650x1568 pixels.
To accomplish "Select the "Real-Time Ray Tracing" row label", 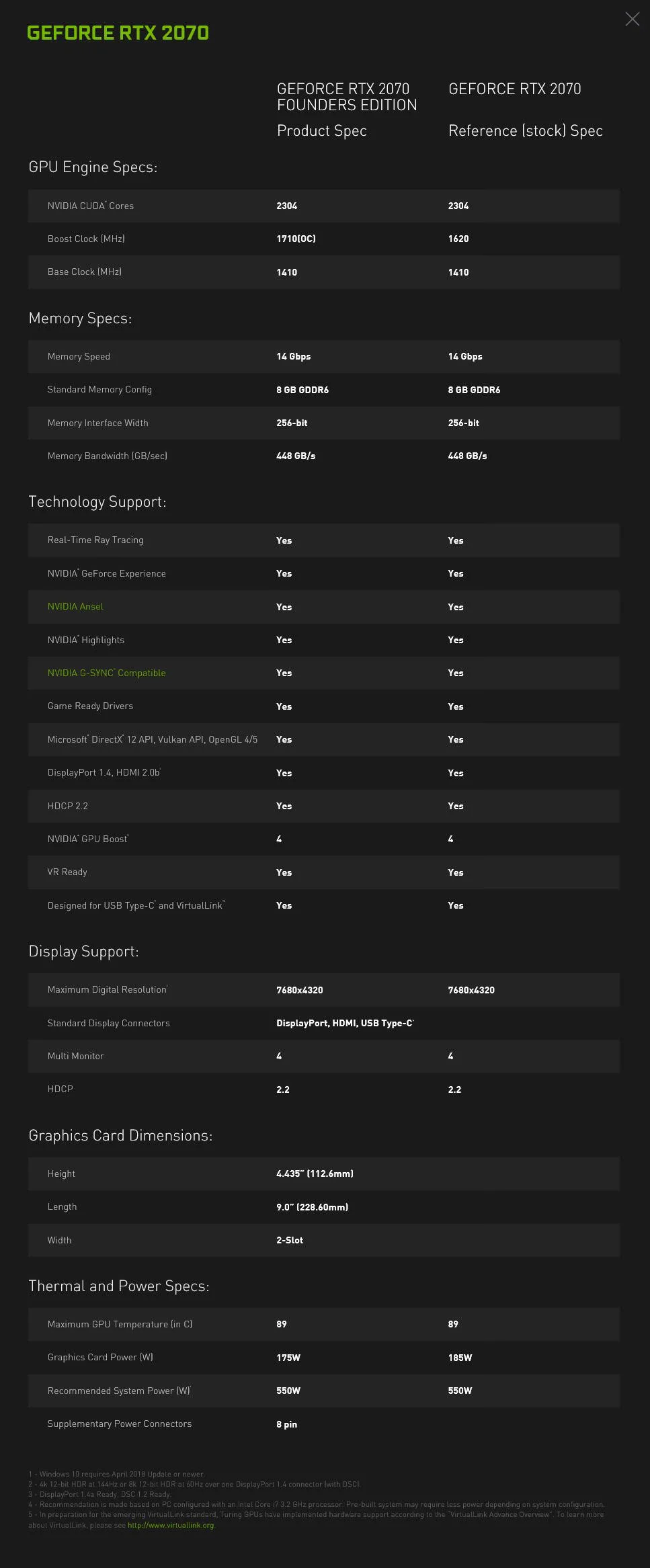I will [95, 540].
